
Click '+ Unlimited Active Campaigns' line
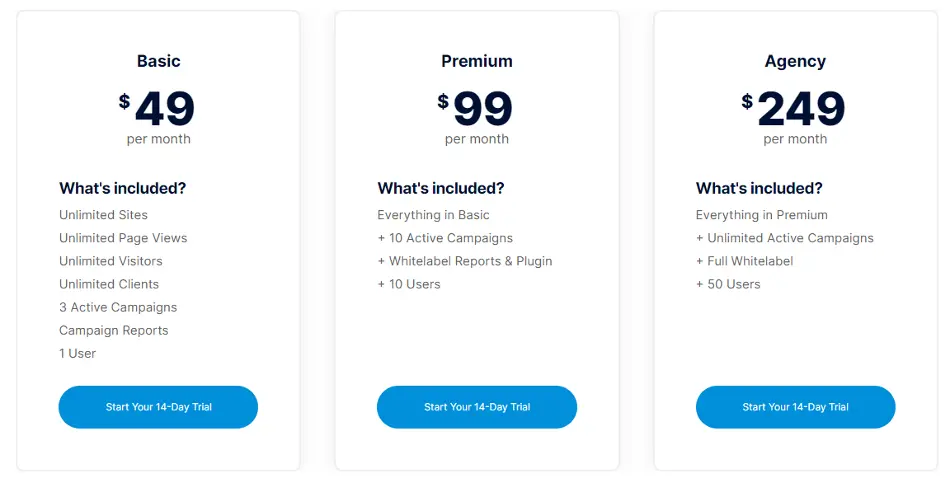point(785,238)
